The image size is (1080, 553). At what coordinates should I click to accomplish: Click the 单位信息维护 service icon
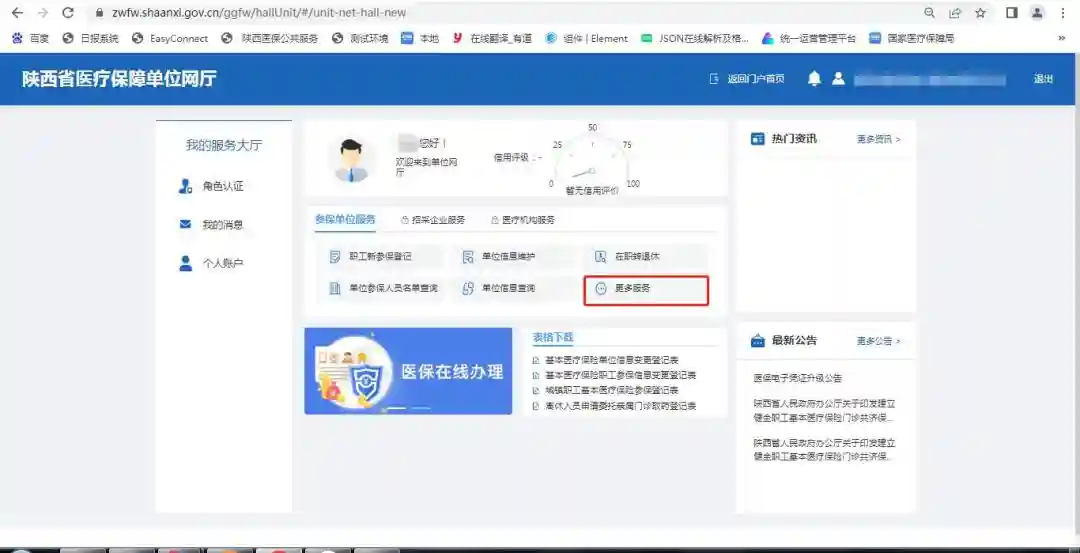tap(468, 257)
